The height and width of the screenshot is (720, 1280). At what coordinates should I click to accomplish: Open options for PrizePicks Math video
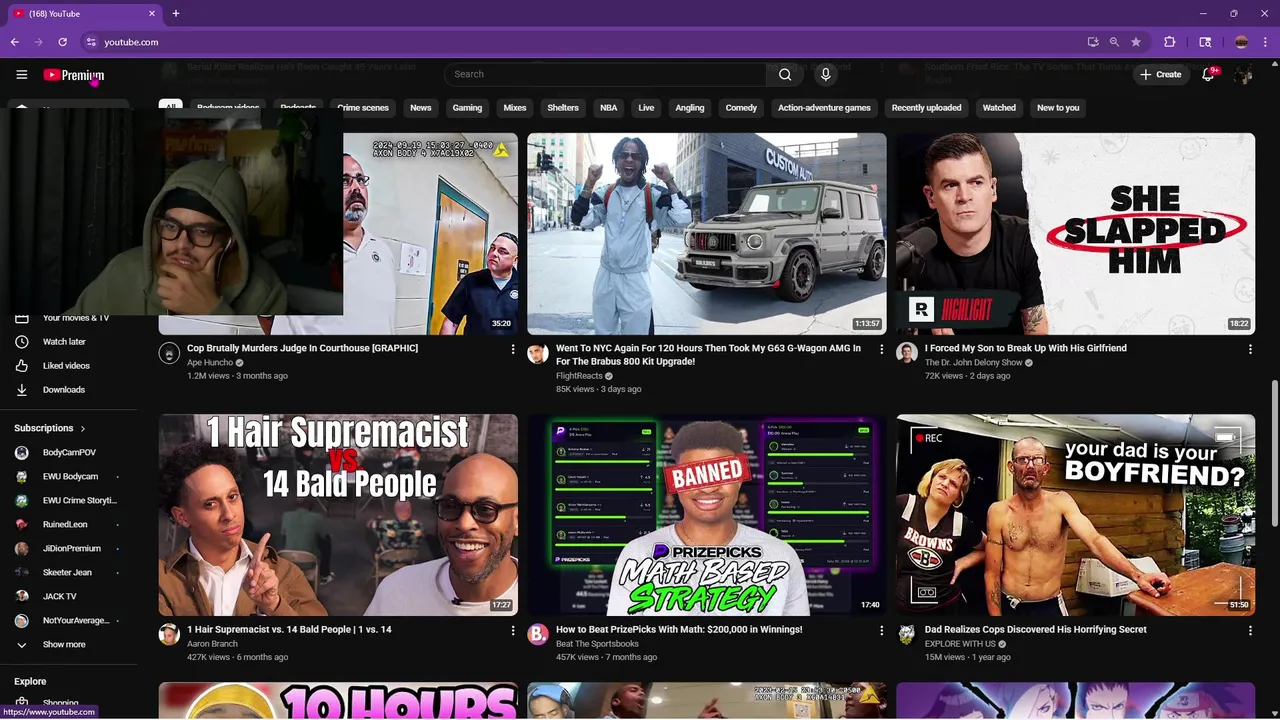881,631
